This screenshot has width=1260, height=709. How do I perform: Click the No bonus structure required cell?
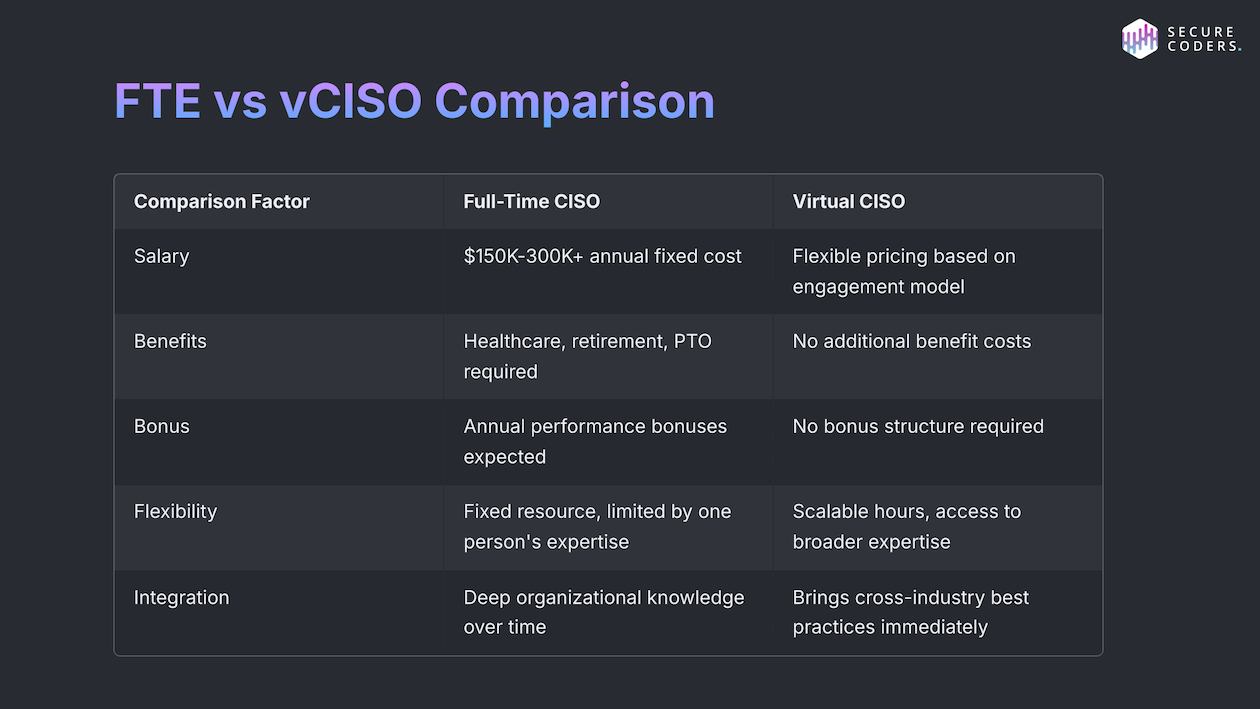pyautogui.click(x=918, y=426)
